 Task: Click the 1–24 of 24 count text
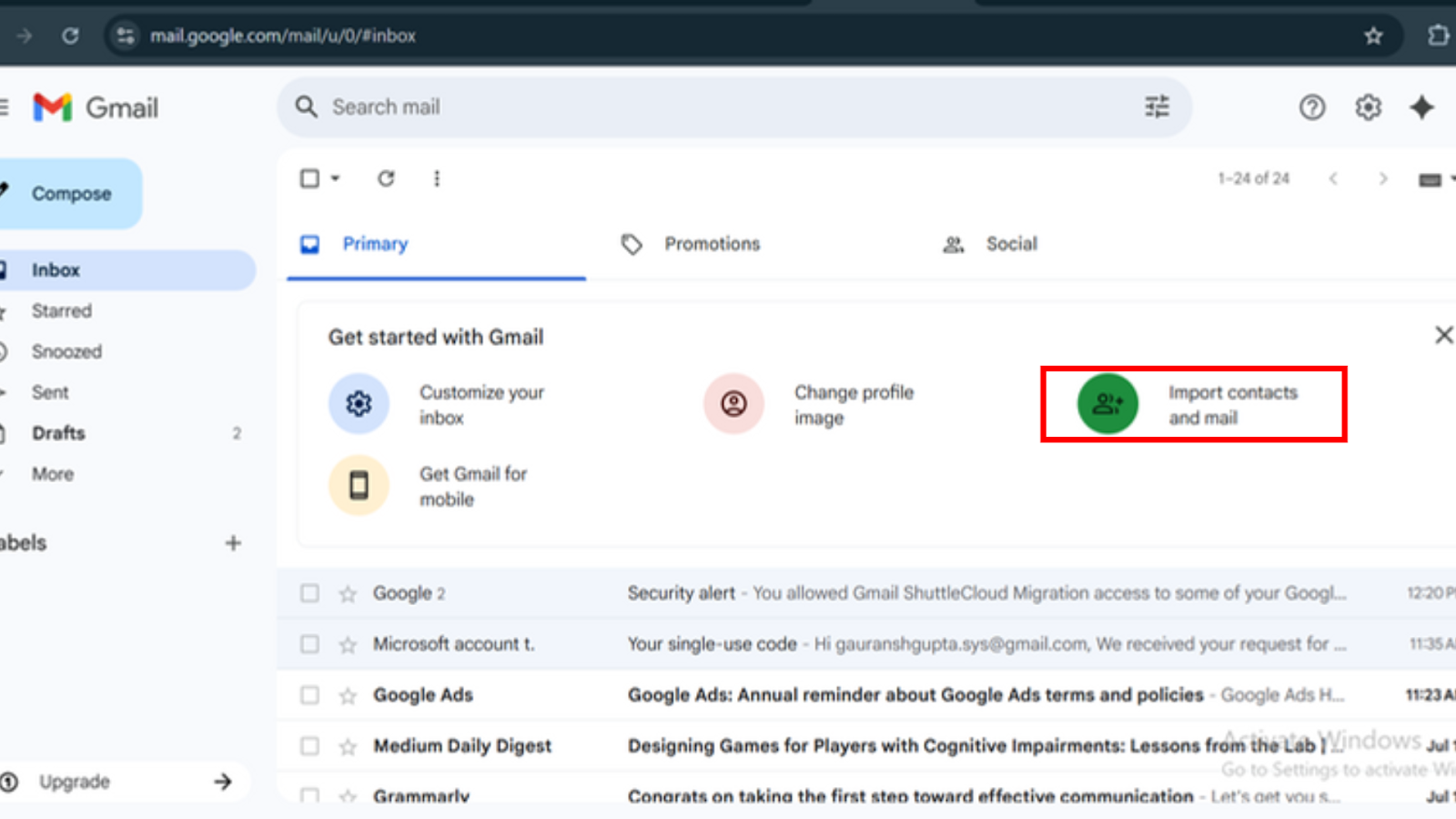coord(1254,178)
